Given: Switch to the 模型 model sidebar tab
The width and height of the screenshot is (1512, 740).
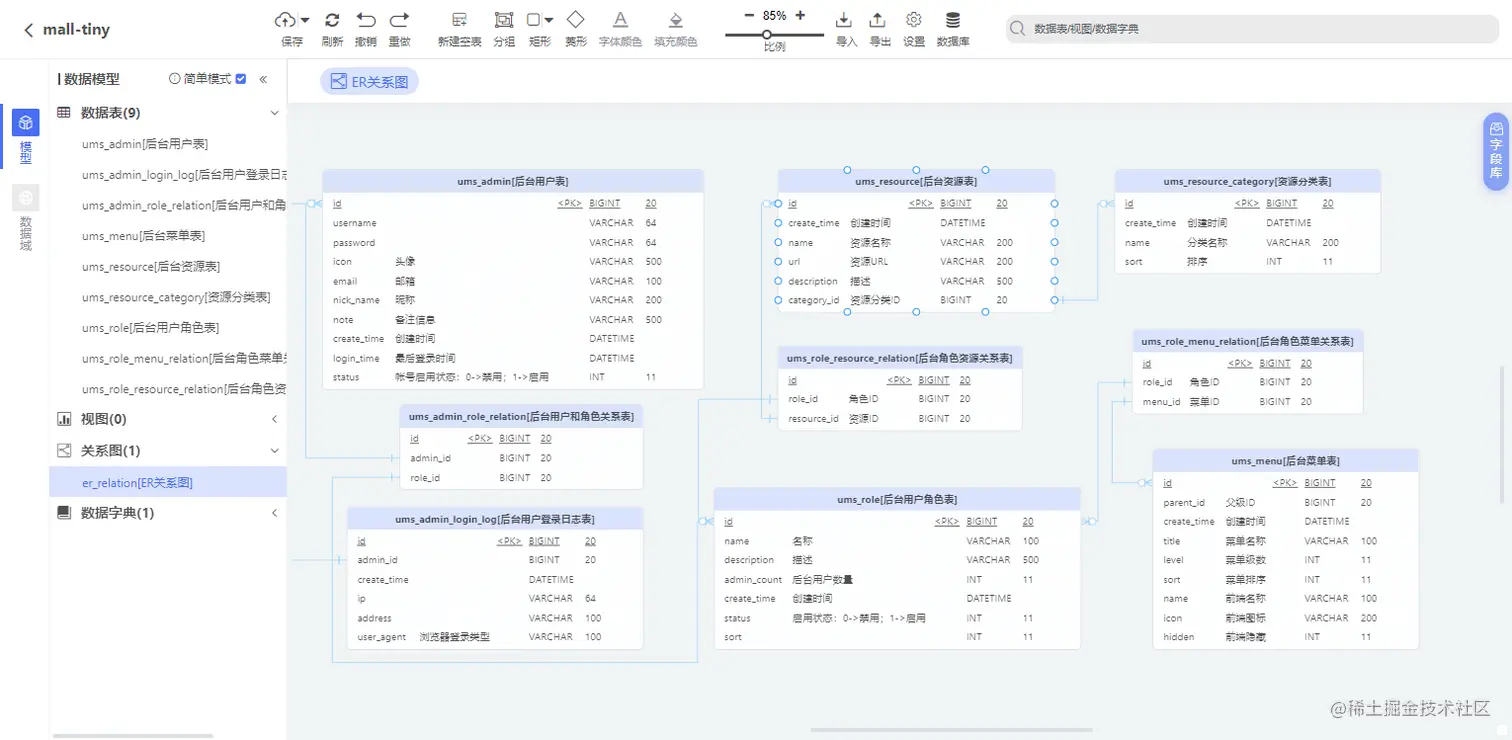Looking at the screenshot, I should coord(26,135).
